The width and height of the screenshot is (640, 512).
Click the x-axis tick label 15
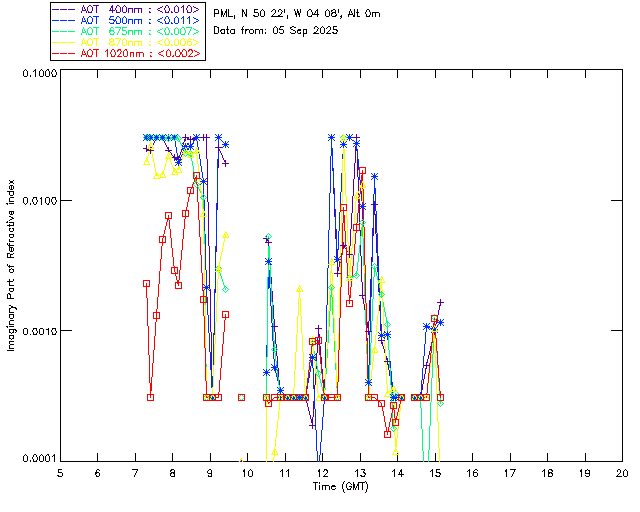point(434,472)
